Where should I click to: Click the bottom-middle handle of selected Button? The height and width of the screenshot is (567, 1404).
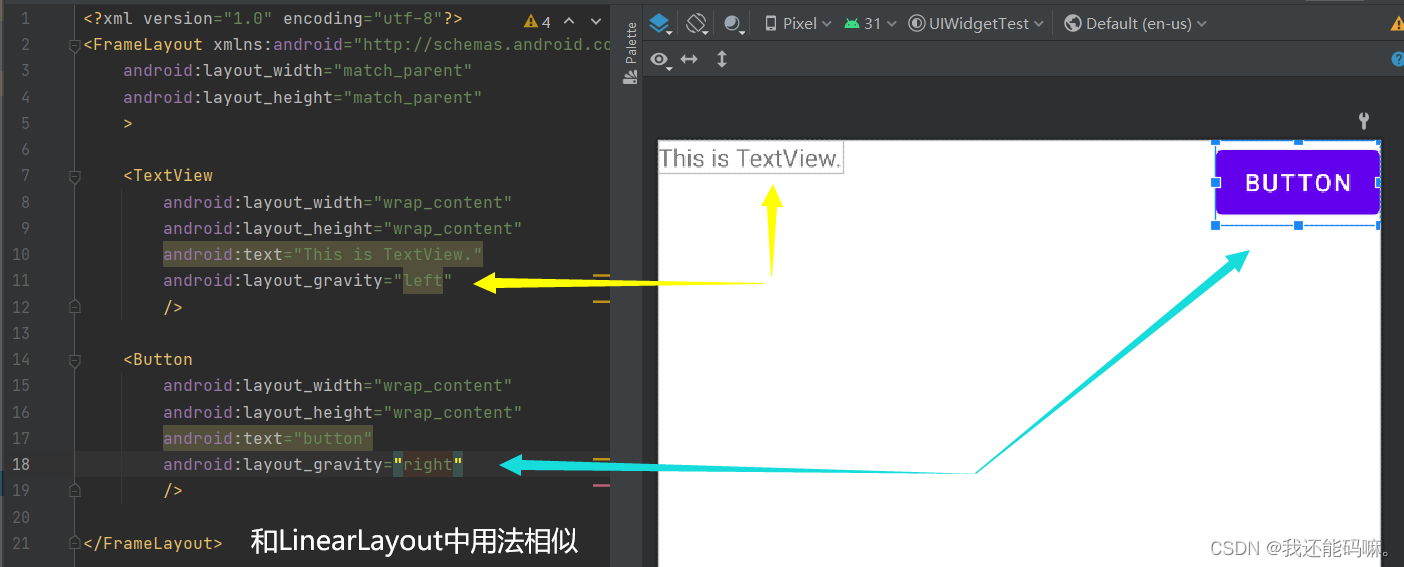tap(1298, 226)
